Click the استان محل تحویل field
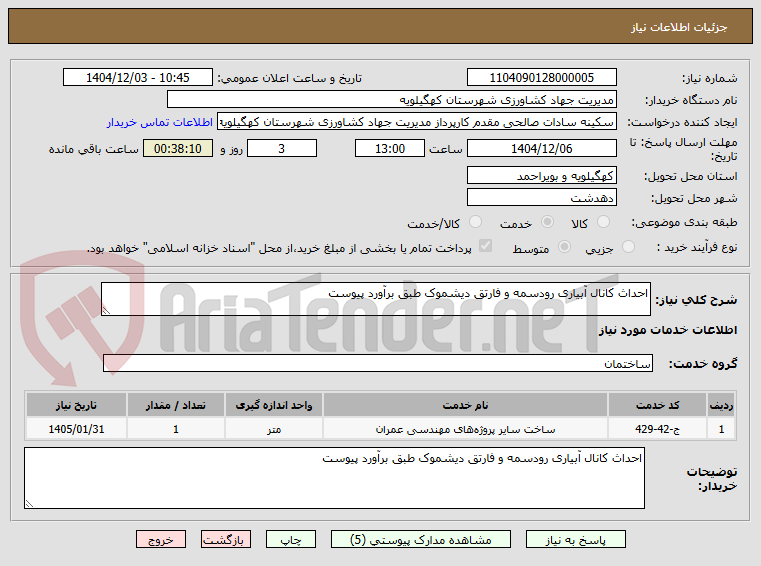 [x=542, y=175]
